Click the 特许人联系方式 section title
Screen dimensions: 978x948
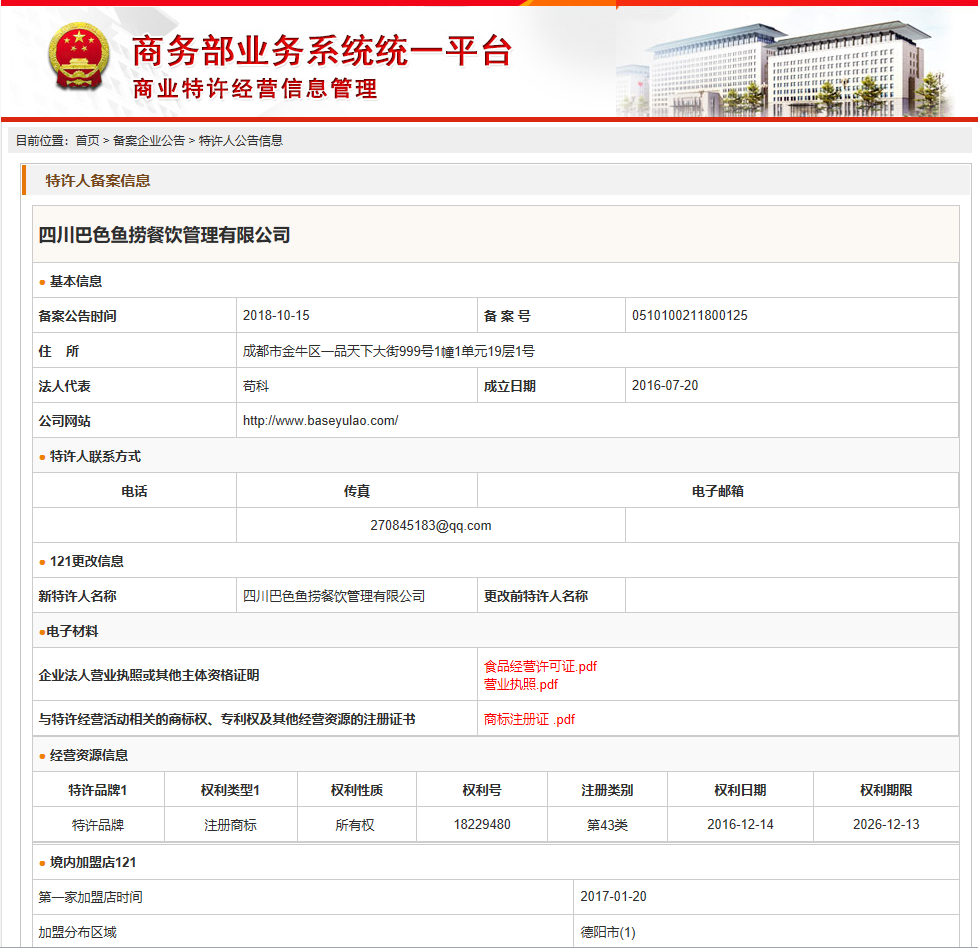95,457
